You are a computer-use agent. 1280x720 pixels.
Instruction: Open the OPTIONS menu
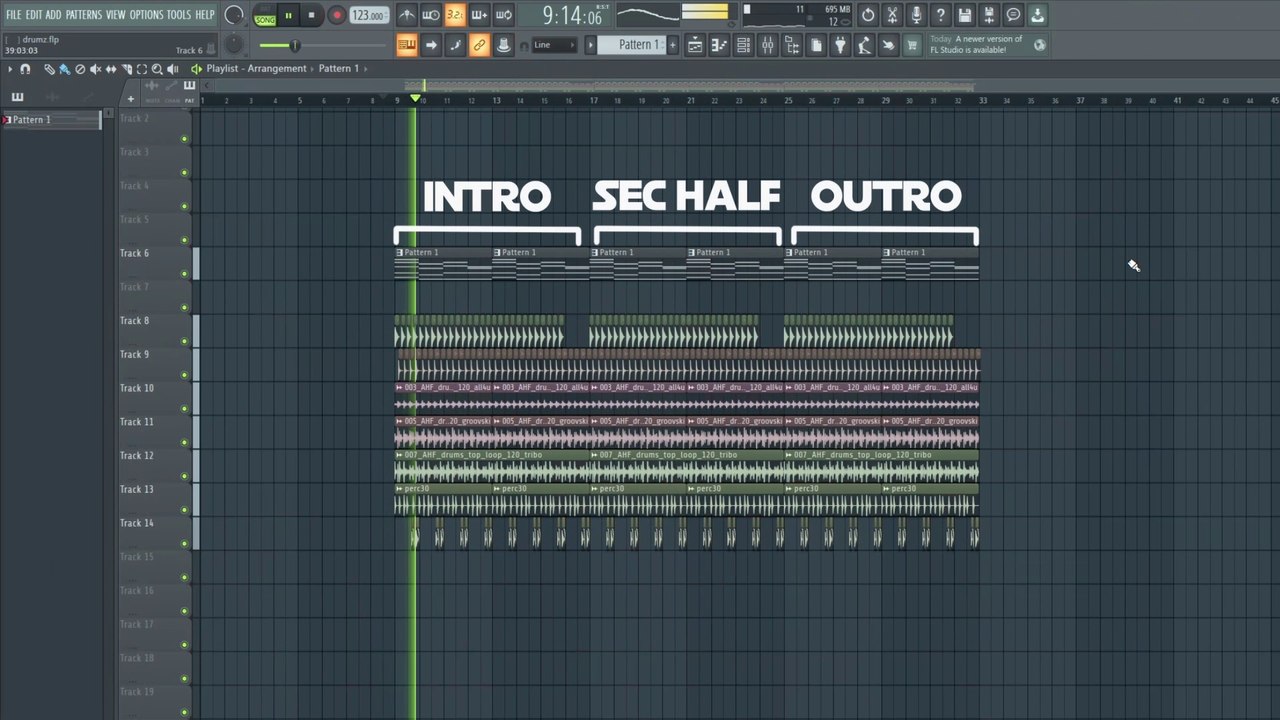(146, 15)
